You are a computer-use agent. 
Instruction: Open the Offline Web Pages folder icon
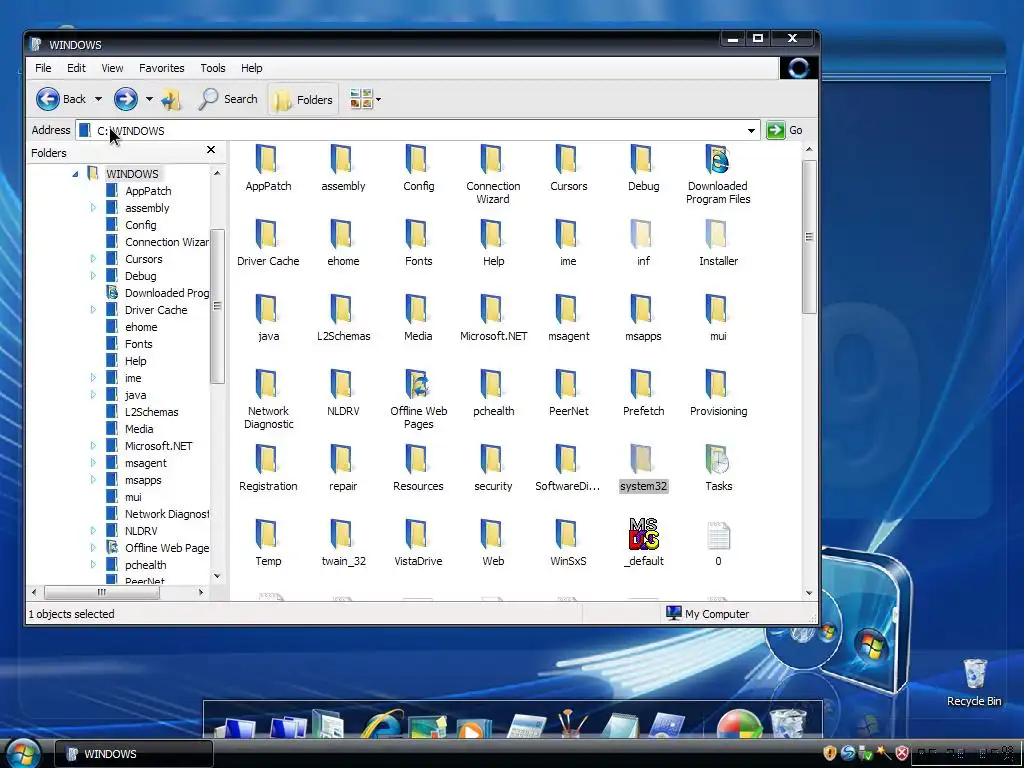tap(417, 385)
